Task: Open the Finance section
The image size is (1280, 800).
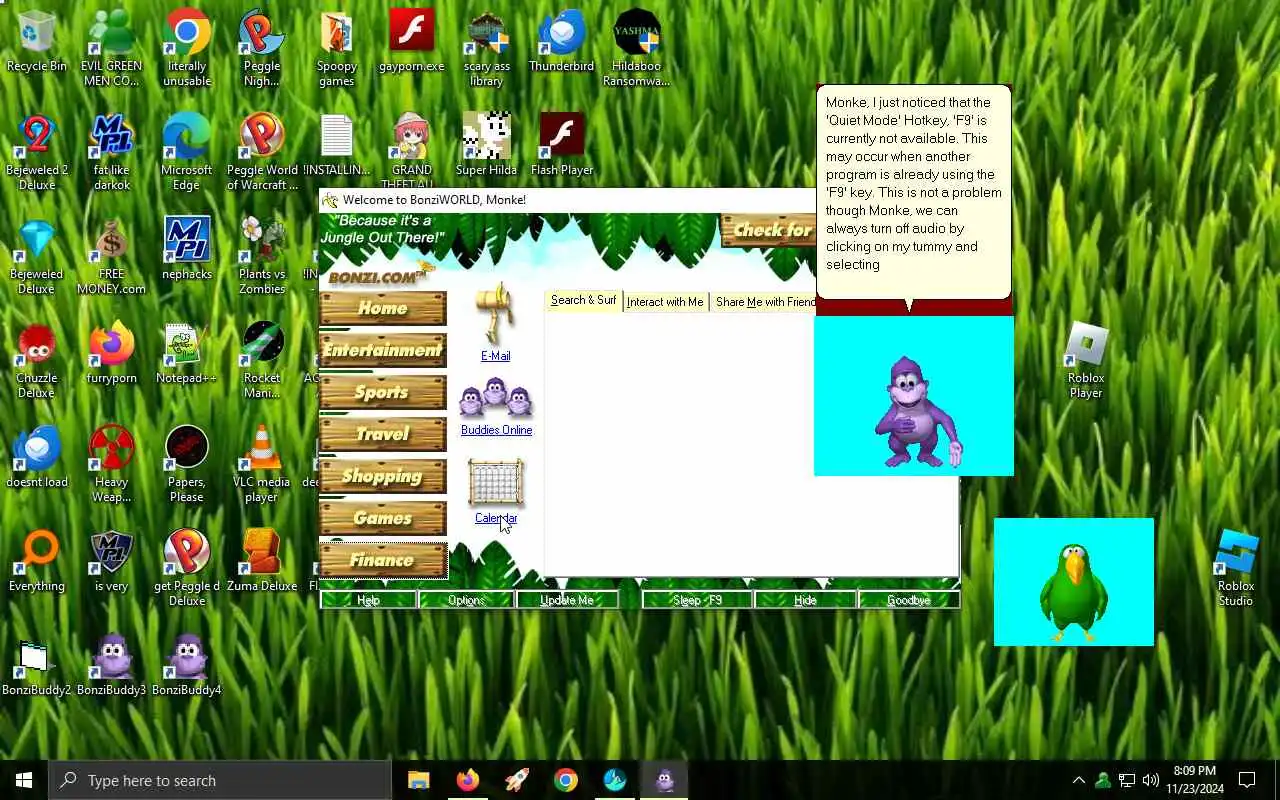Action: (382, 560)
